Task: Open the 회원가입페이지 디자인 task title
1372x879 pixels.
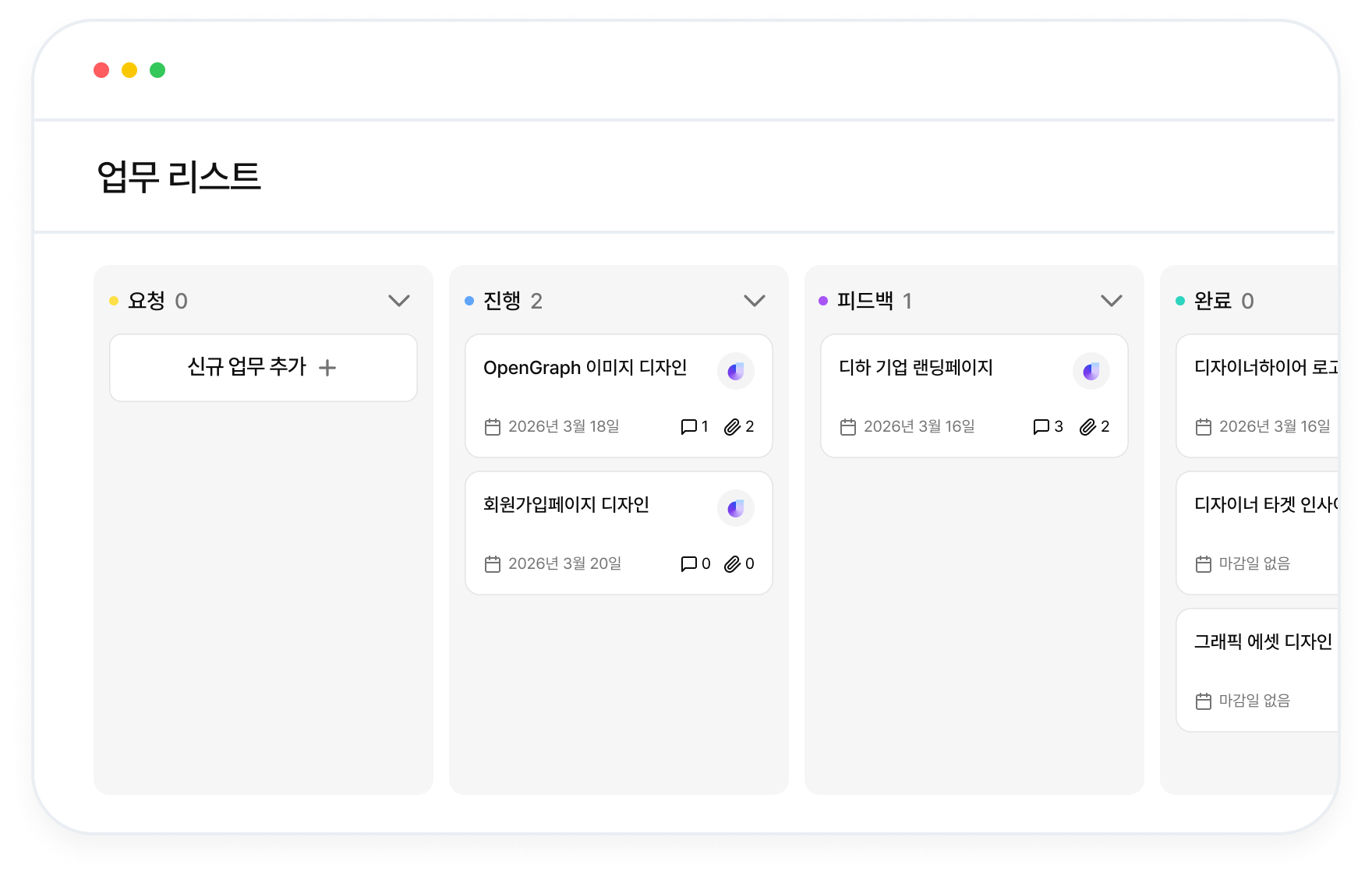Action: pyautogui.click(x=566, y=504)
